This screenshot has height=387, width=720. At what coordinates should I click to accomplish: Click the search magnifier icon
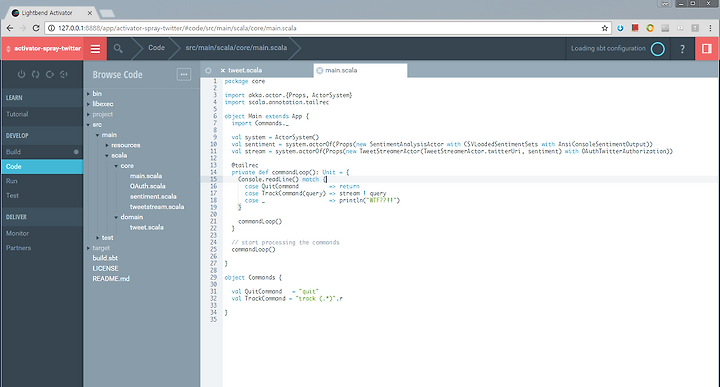(118, 48)
